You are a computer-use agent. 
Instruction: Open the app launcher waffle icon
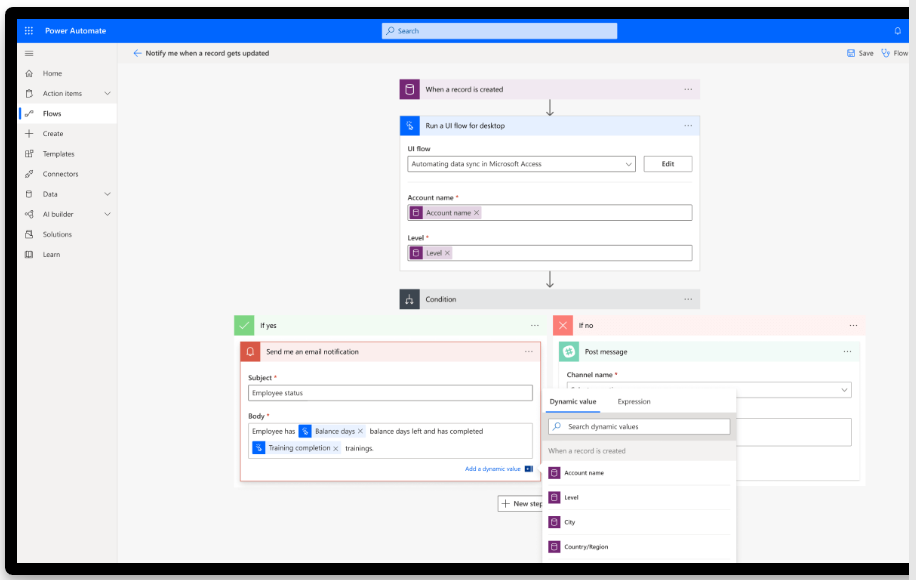pyautogui.click(x=29, y=31)
